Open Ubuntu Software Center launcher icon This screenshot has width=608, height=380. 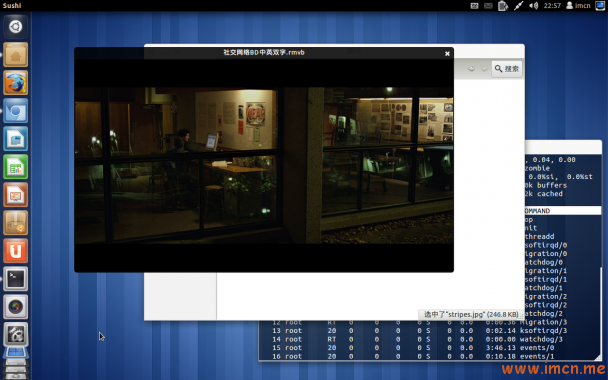click(16, 223)
